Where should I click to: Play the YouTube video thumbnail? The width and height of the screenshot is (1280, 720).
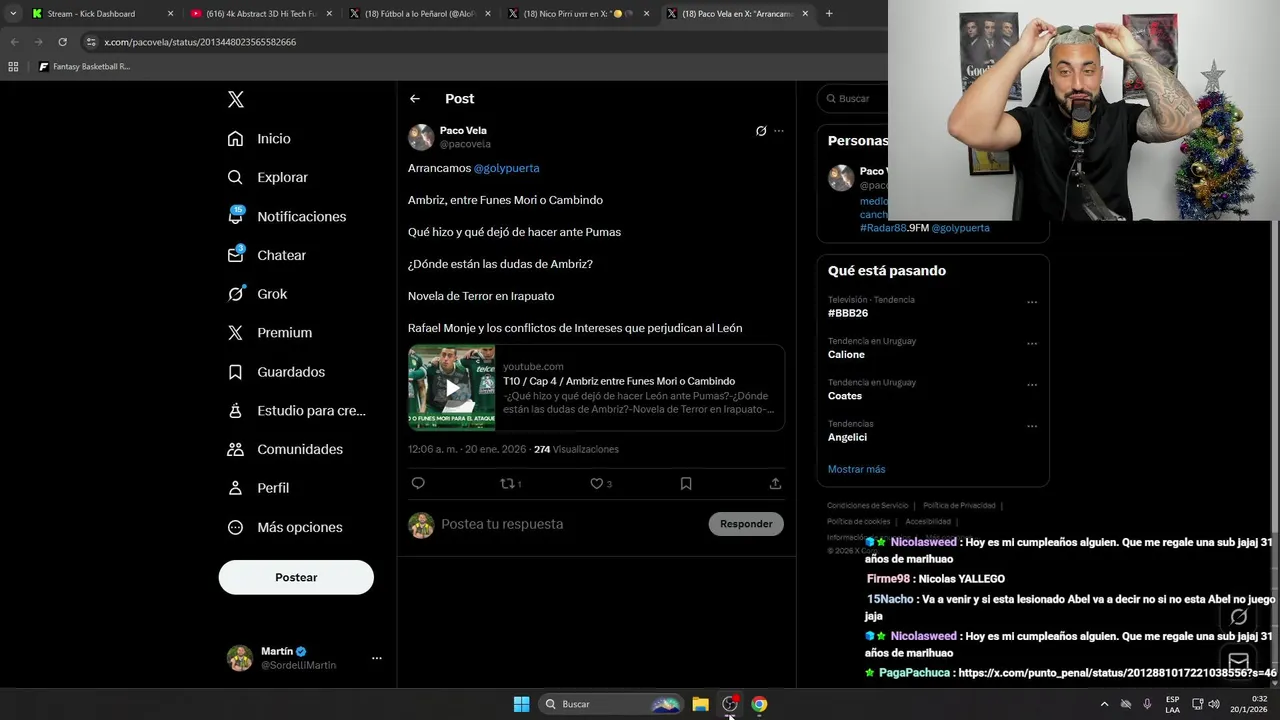coord(451,388)
